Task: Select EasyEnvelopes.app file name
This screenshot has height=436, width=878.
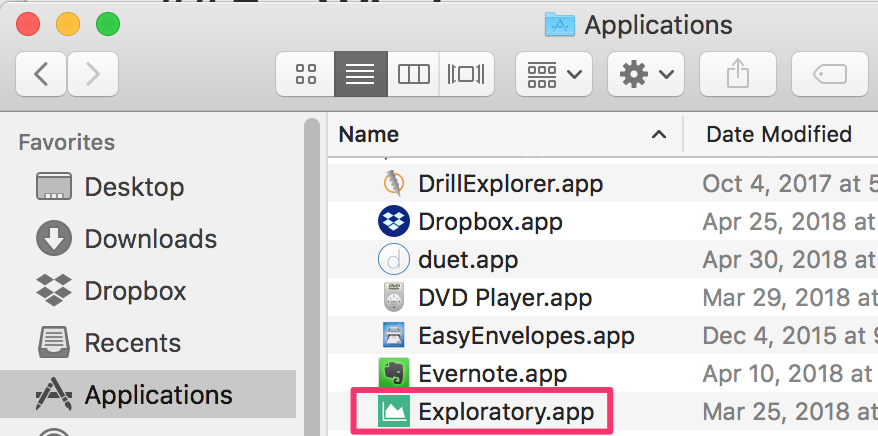Action: [x=526, y=336]
